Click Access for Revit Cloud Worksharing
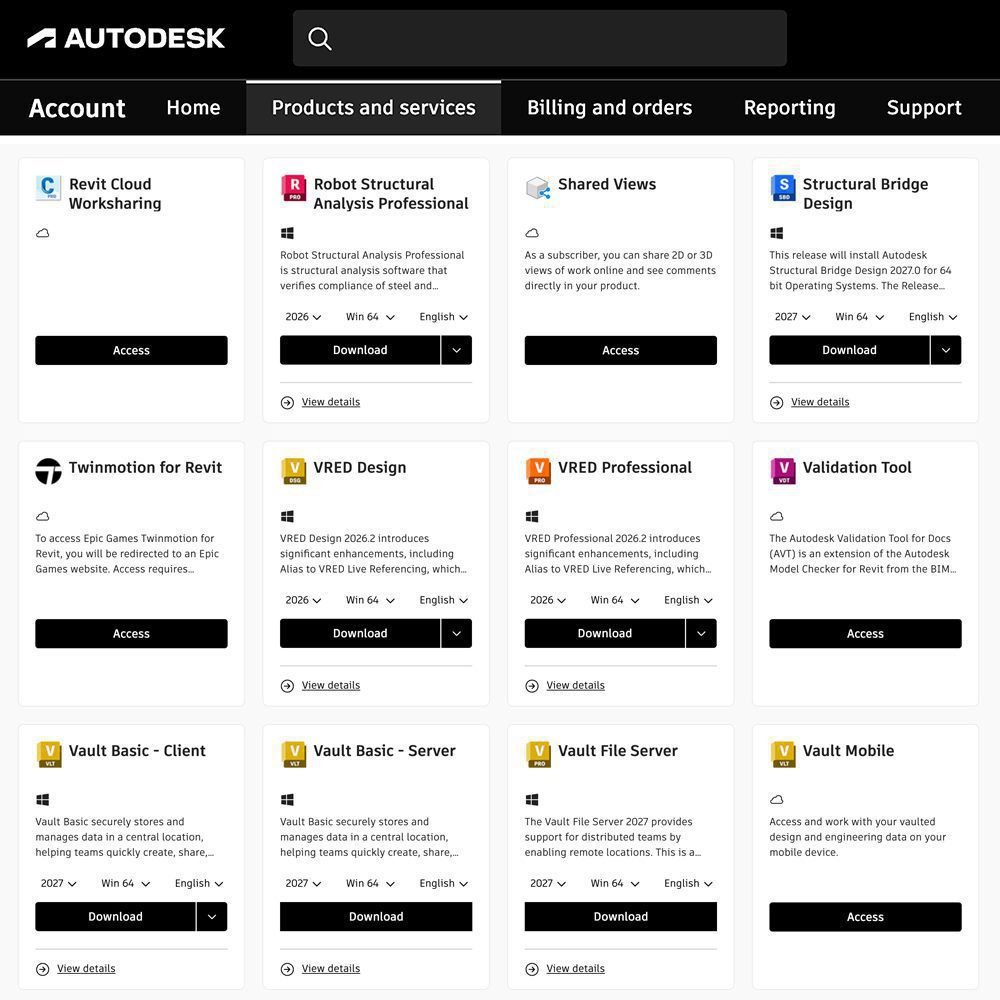The height and width of the screenshot is (1000, 1000). coord(131,350)
